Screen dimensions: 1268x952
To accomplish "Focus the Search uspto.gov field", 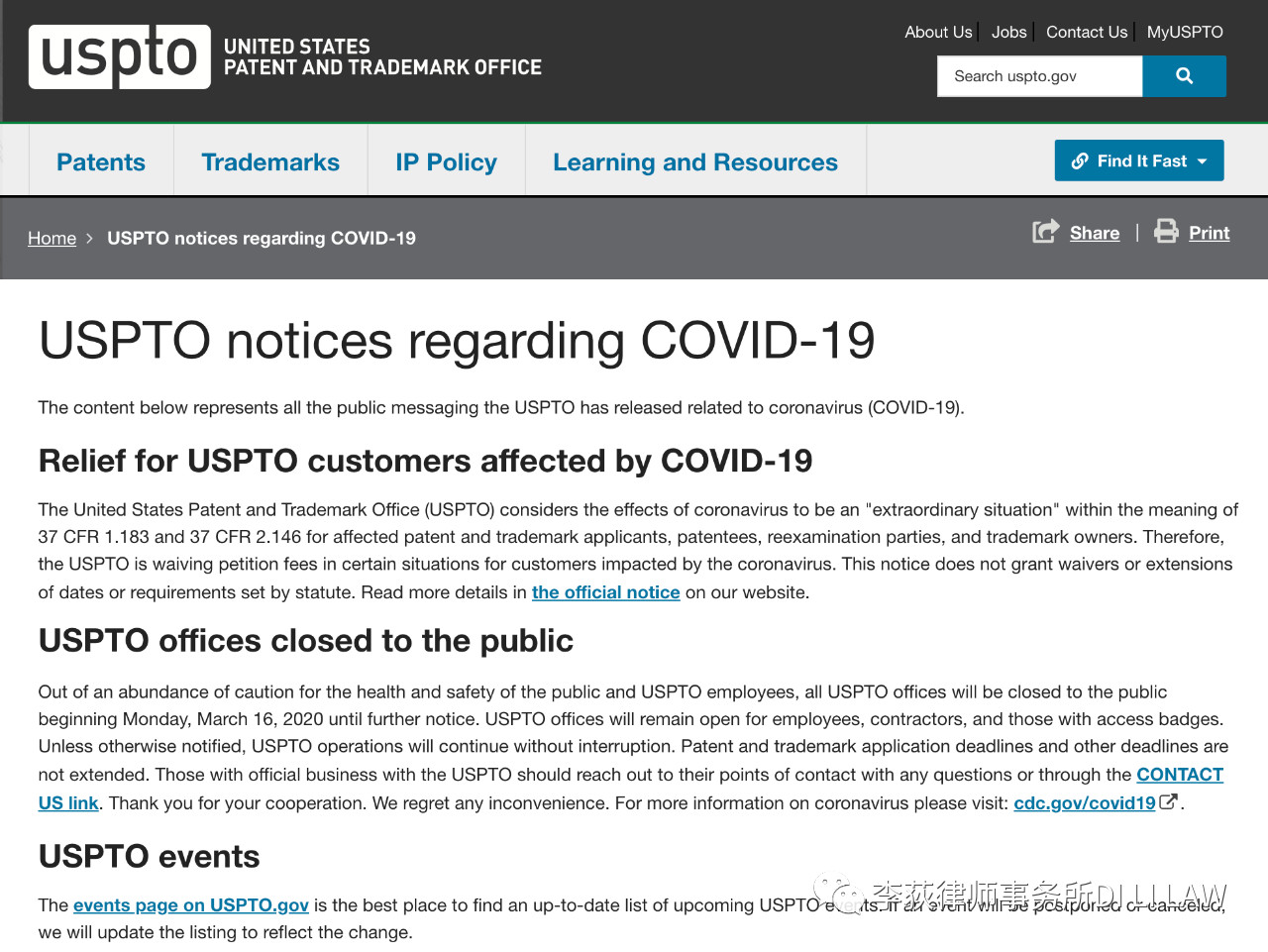I will [x=1040, y=76].
